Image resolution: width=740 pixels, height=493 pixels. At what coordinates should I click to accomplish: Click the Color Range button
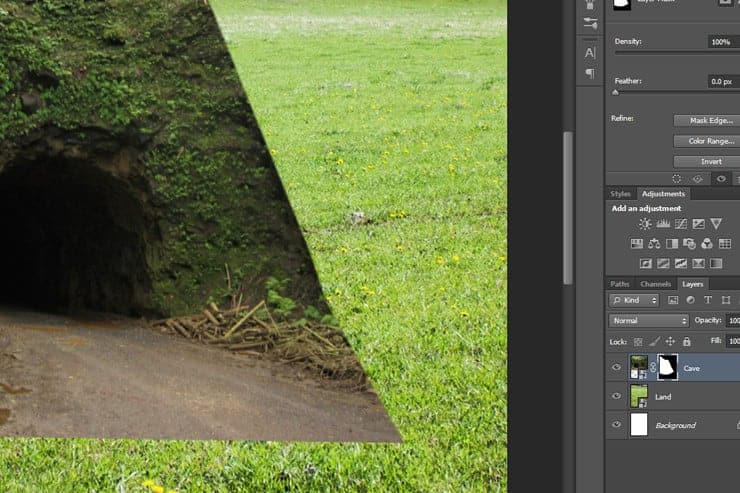[x=707, y=141]
